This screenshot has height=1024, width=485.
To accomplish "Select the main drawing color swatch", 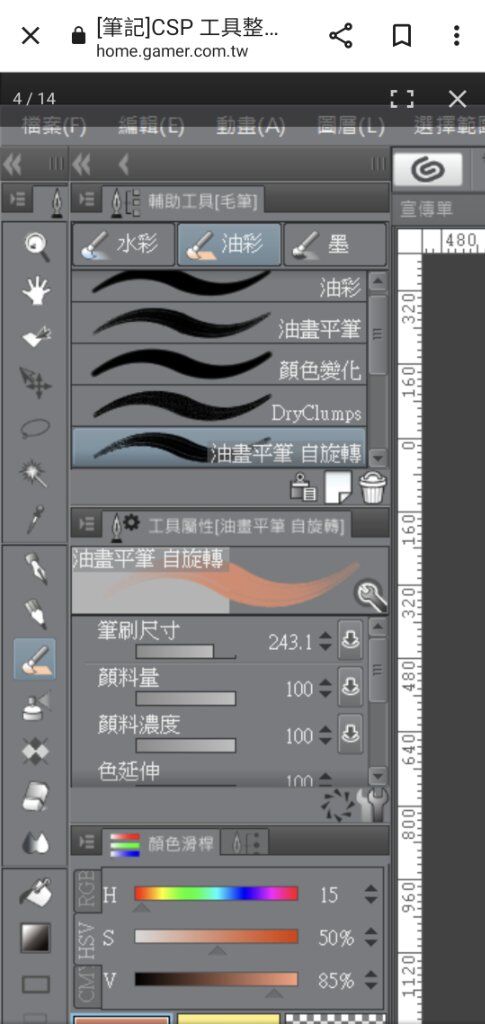I will click(121, 1019).
